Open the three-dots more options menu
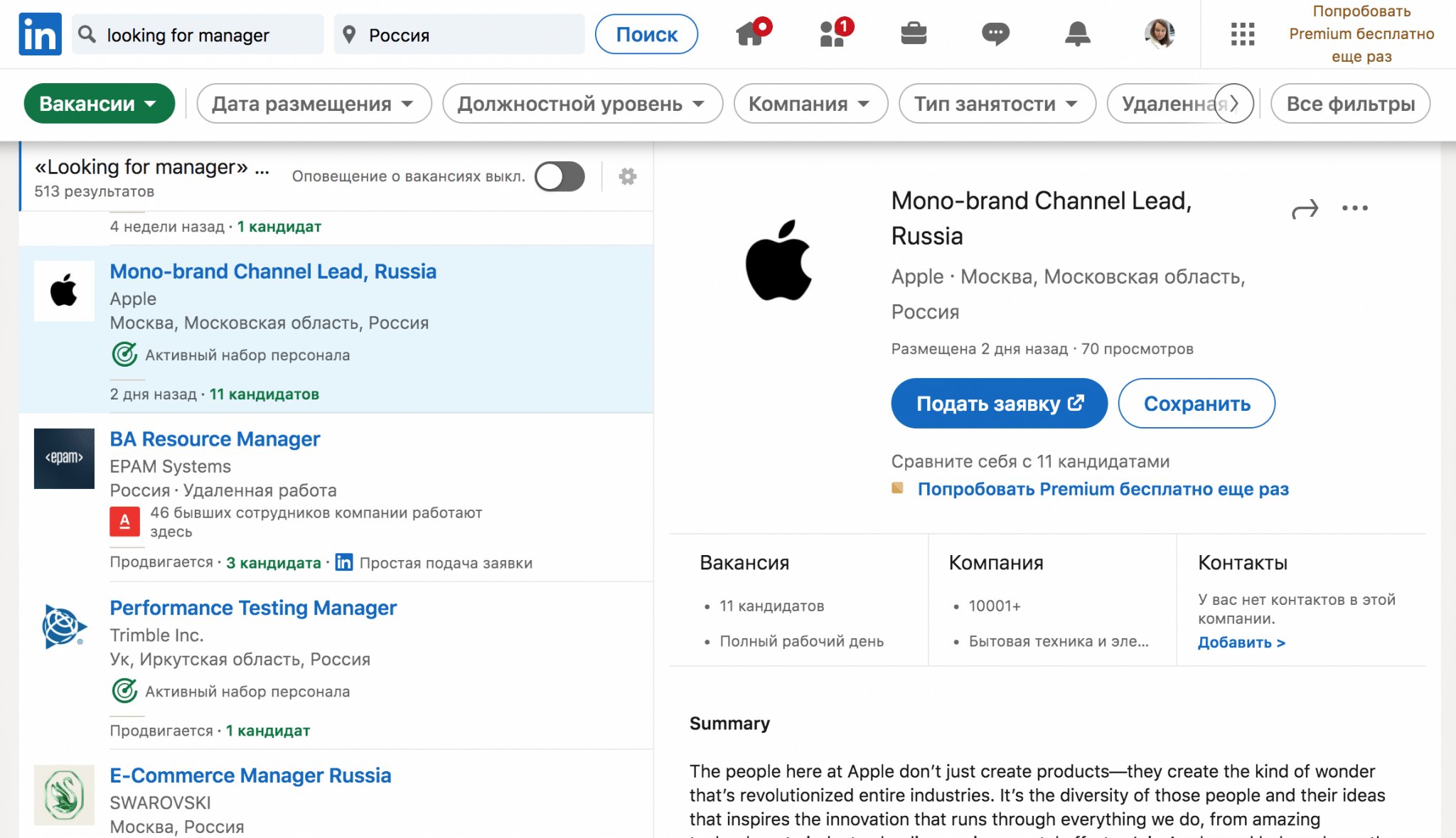The width and height of the screenshot is (1456, 838). 1354,208
